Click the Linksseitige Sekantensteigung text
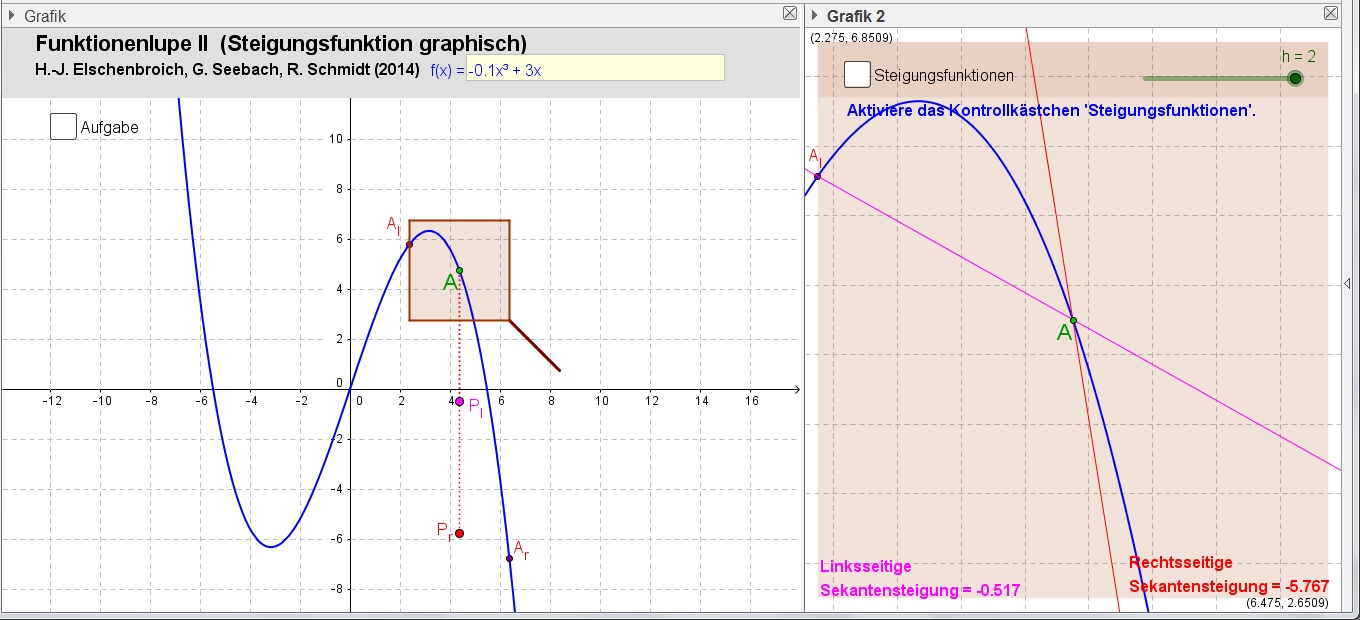The width and height of the screenshot is (1360, 620). (x=919, y=579)
